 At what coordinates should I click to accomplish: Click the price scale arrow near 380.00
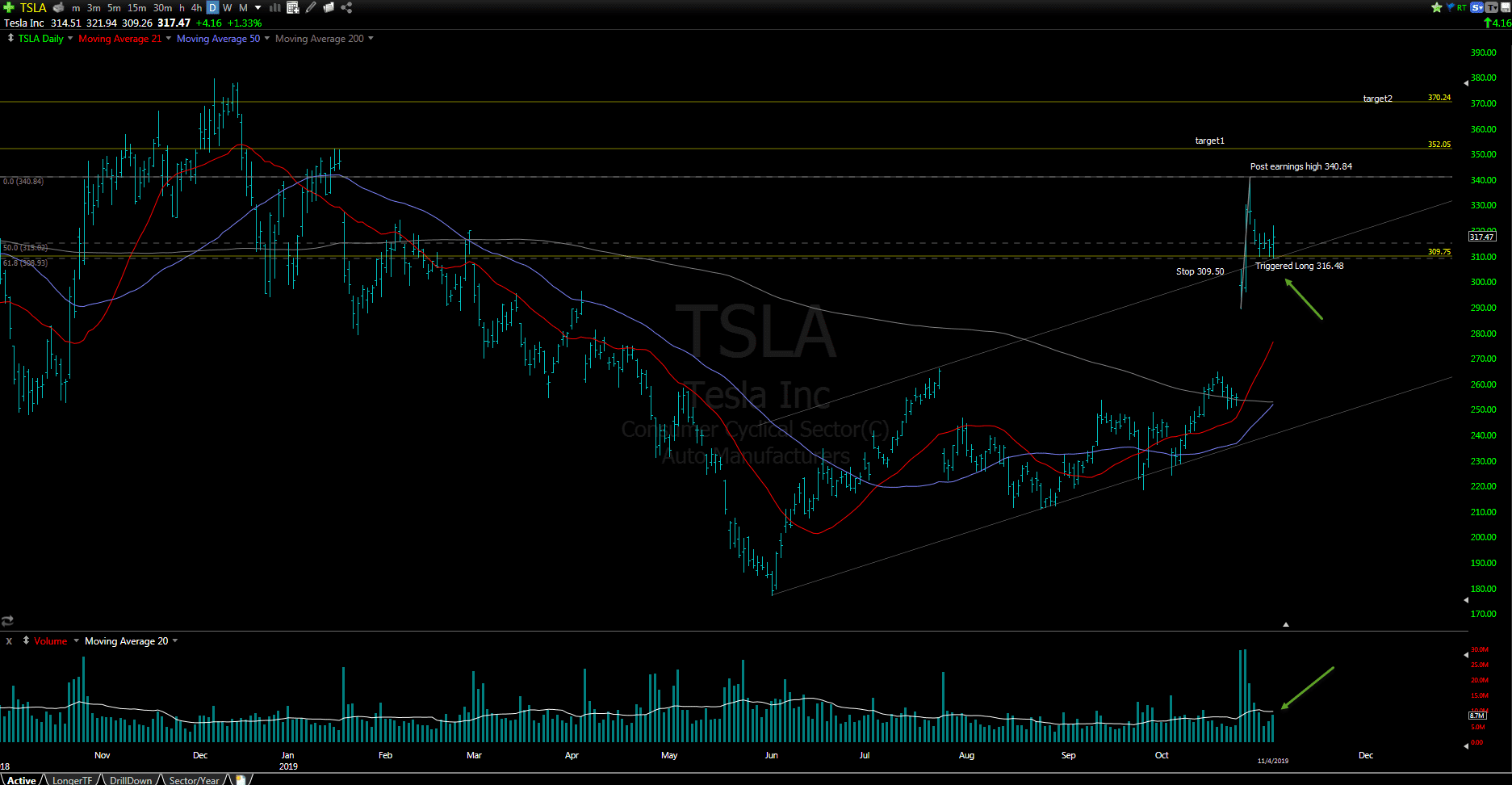coord(1466,83)
